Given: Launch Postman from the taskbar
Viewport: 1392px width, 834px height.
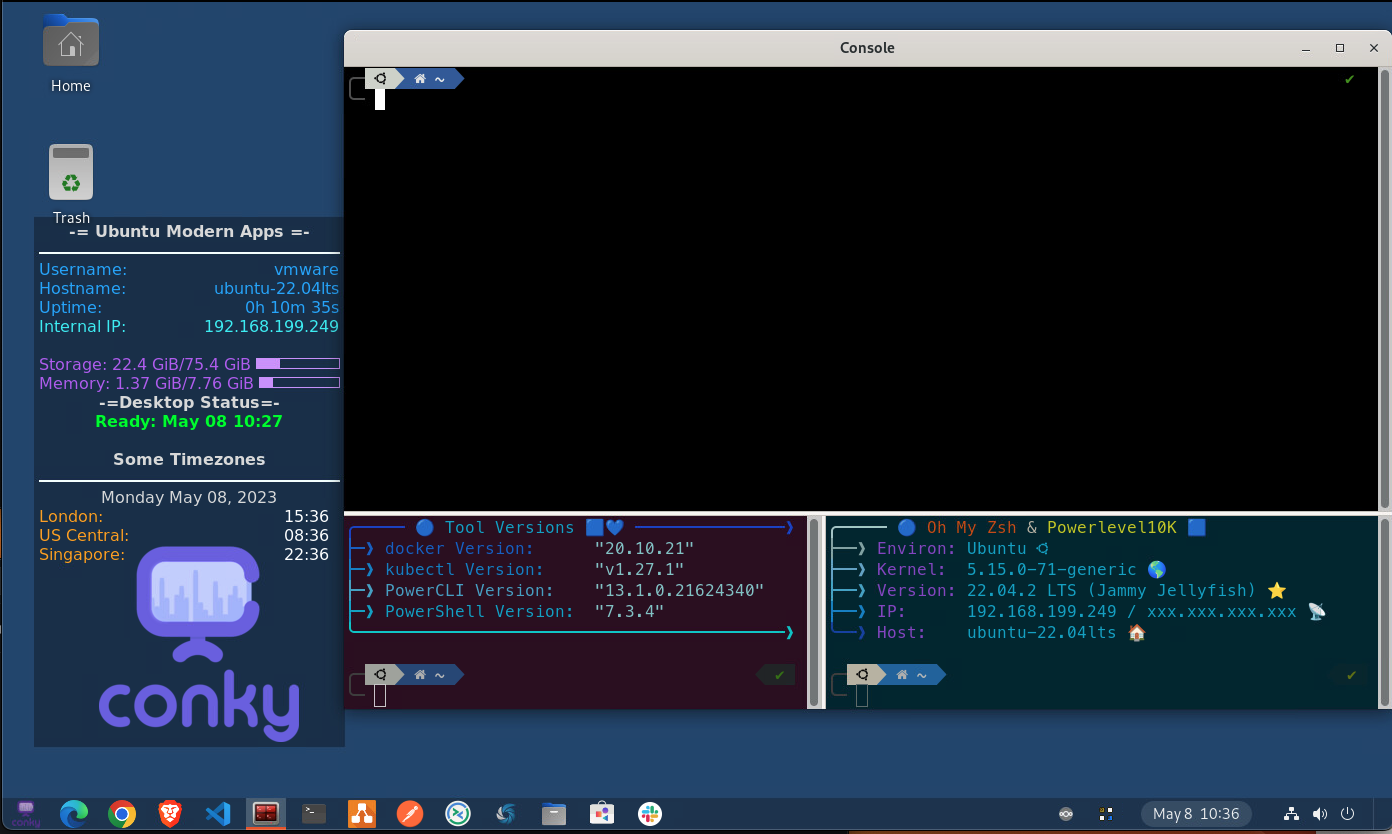Looking at the screenshot, I should coord(410,814).
